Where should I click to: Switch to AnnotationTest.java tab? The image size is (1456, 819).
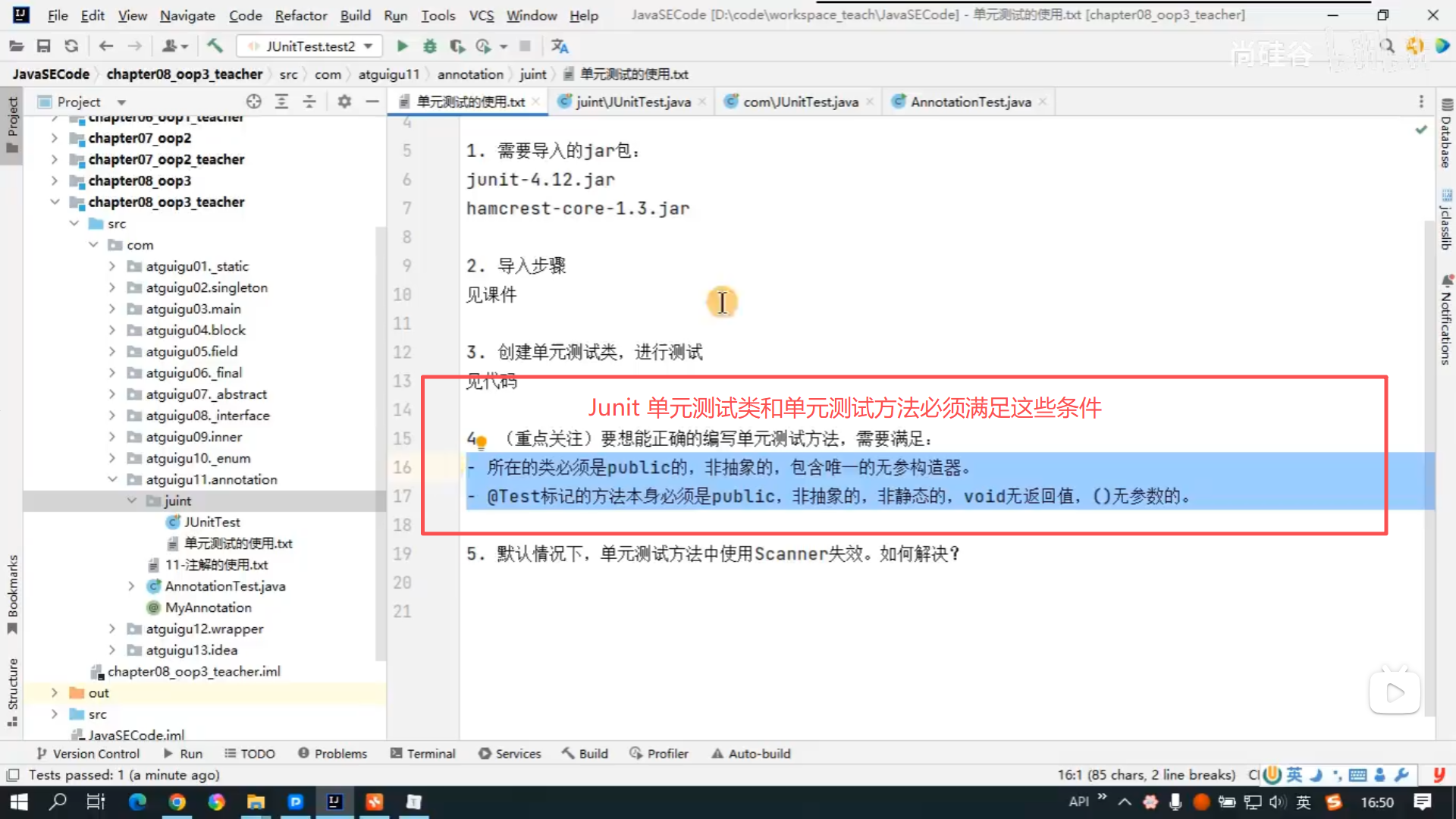click(970, 102)
